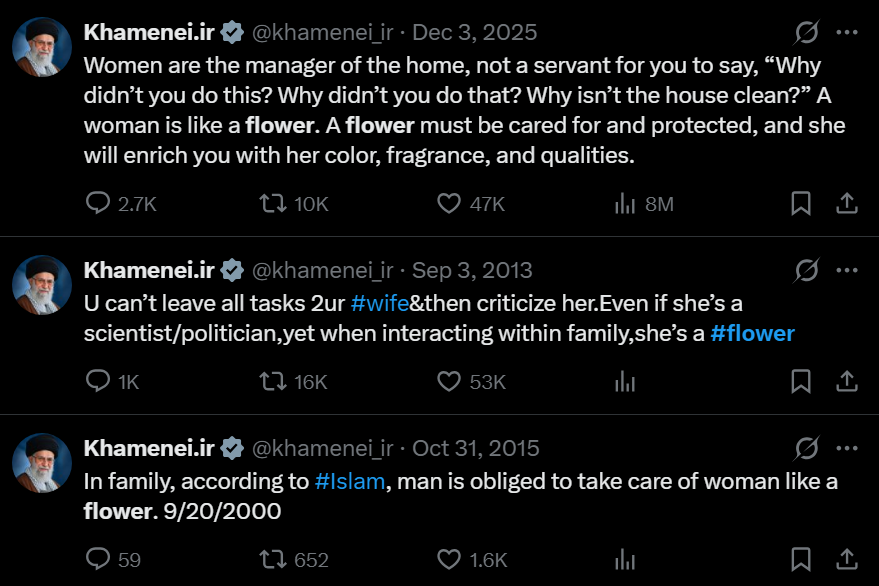
Task: Open the Sep 3, 2013 timestamp link
Action: 472,270
